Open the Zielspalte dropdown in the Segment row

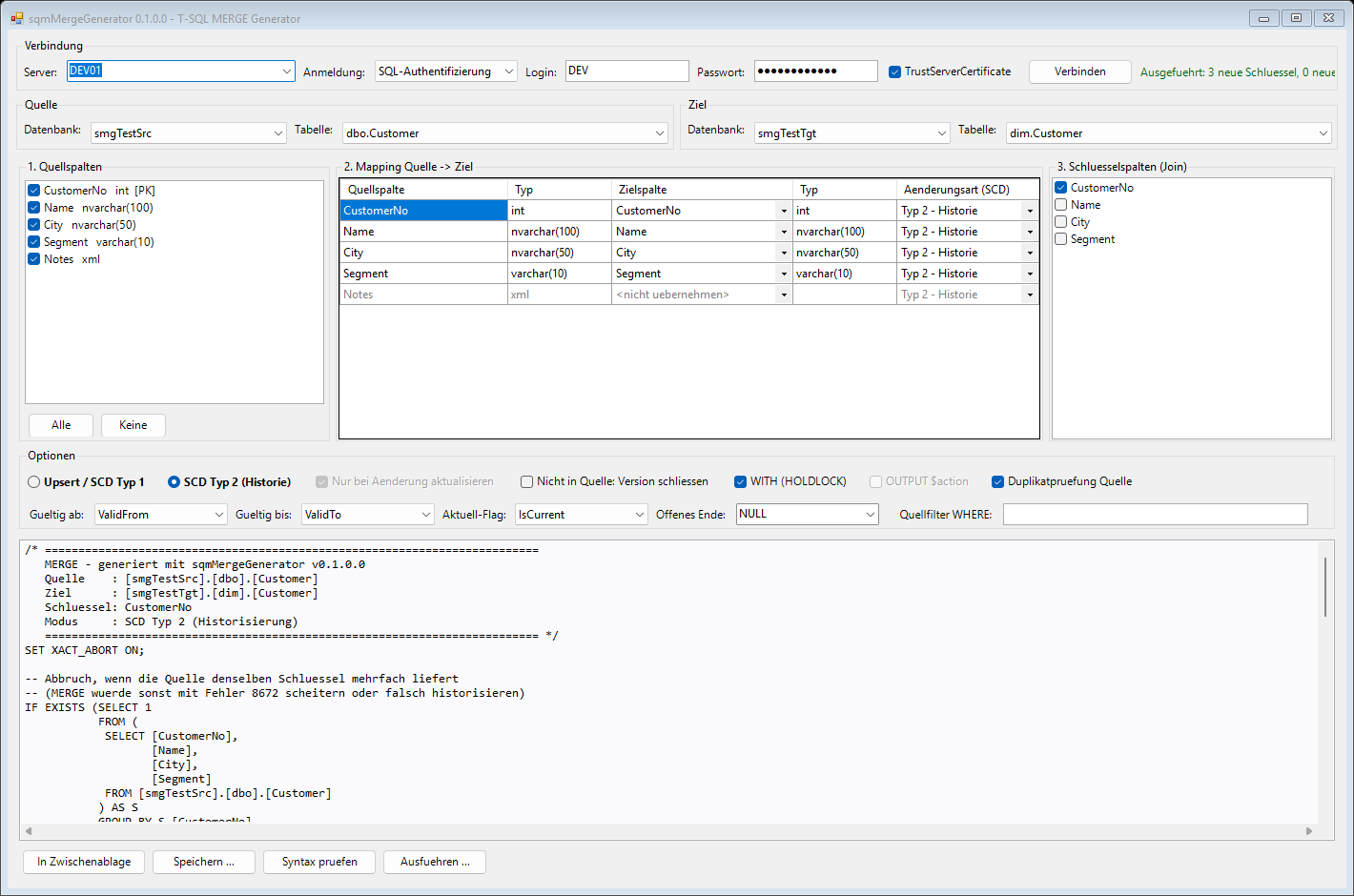[784, 274]
